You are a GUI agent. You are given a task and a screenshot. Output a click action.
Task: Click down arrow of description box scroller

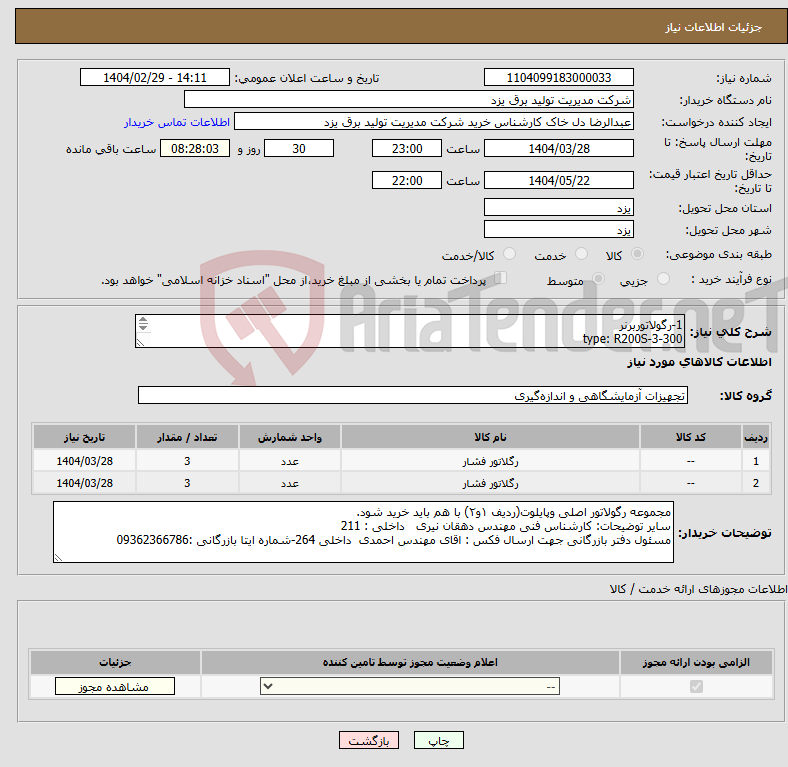coord(143,327)
